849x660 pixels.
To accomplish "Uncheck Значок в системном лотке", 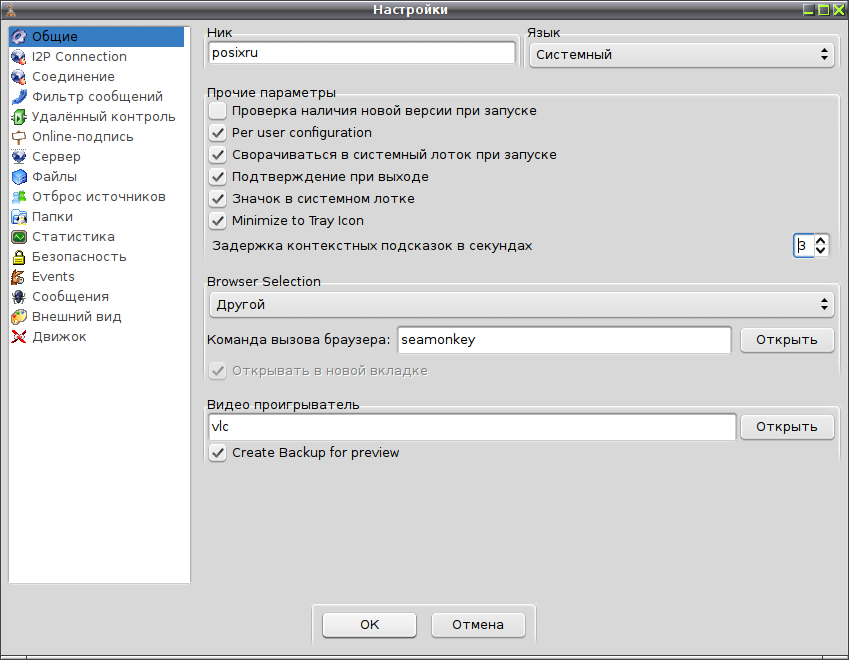I will pyautogui.click(x=218, y=199).
